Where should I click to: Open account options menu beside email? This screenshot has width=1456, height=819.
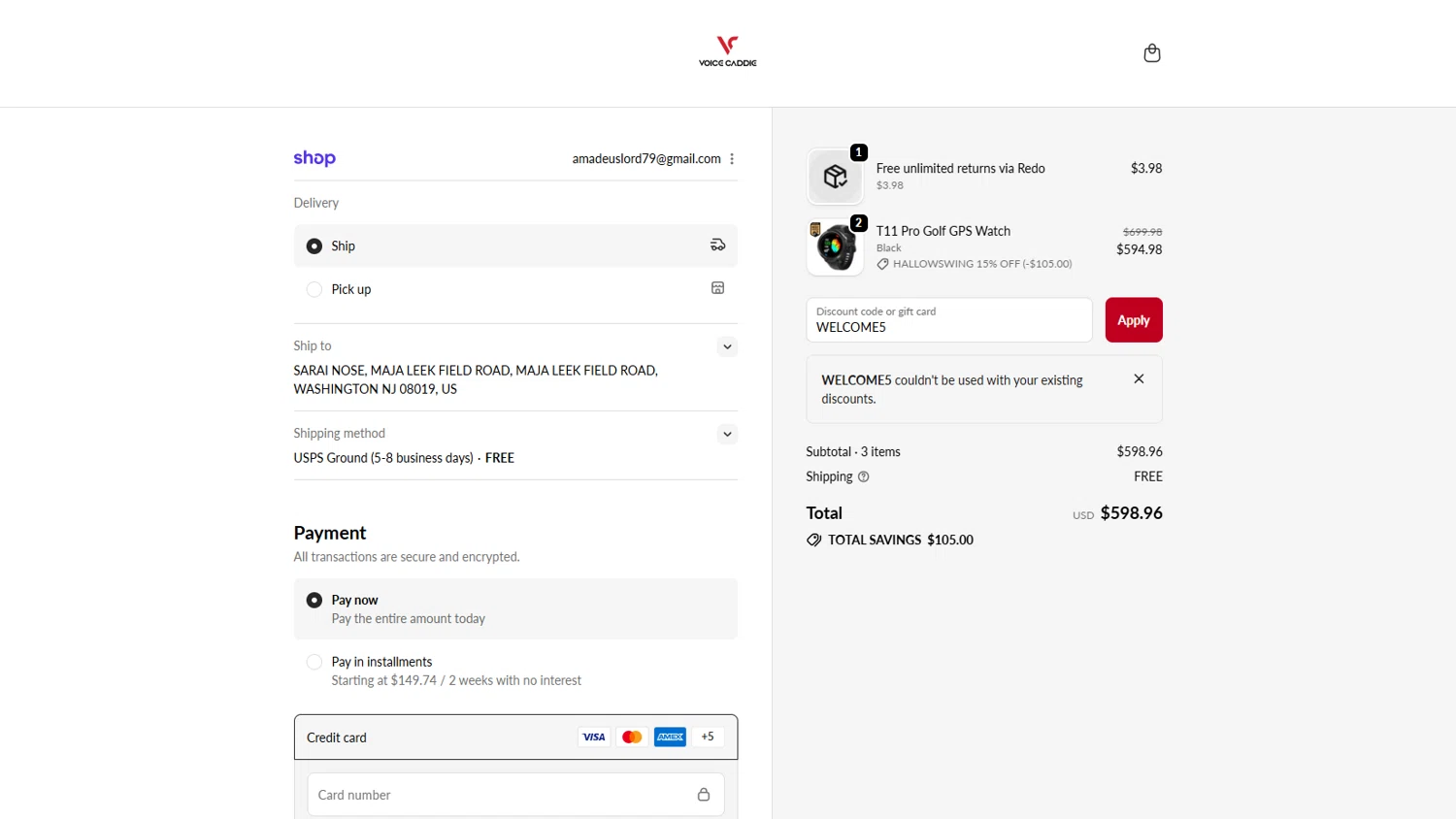(732, 159)
